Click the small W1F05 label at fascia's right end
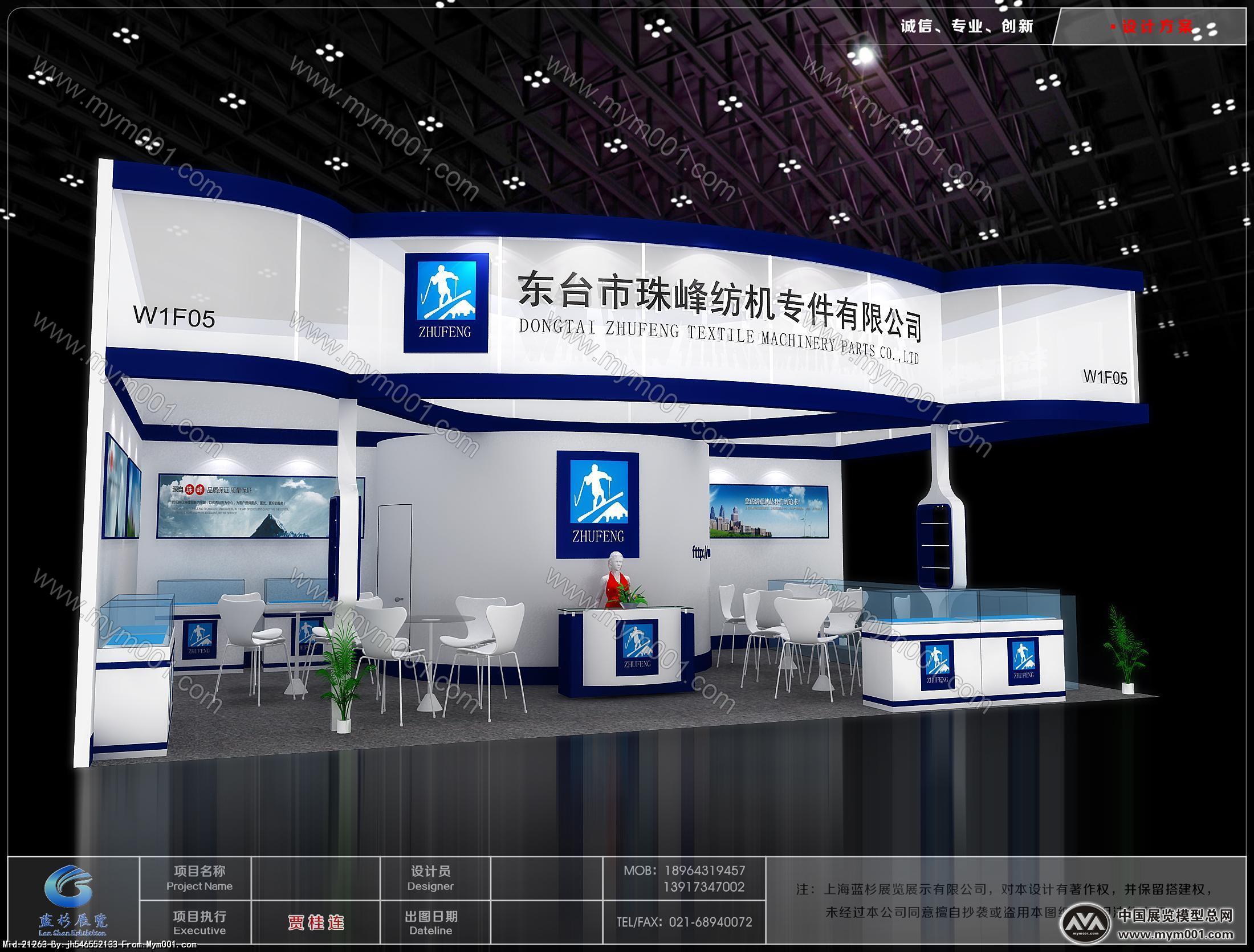 [1105, 377]
